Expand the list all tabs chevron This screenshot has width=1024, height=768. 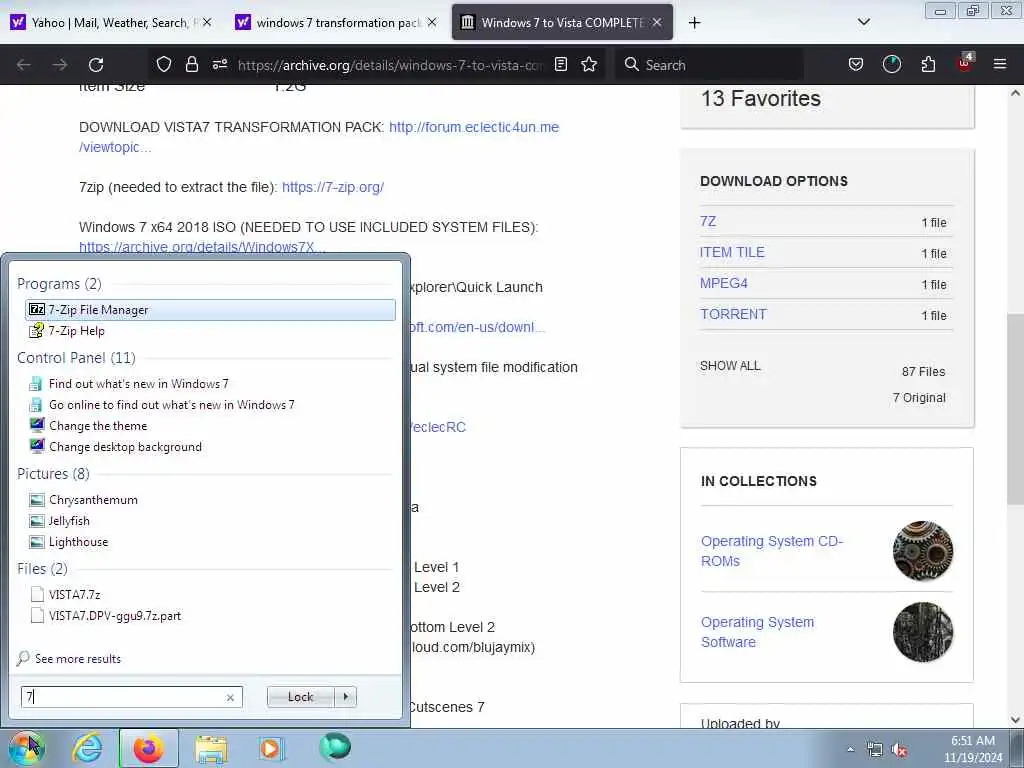click(863, 22)
